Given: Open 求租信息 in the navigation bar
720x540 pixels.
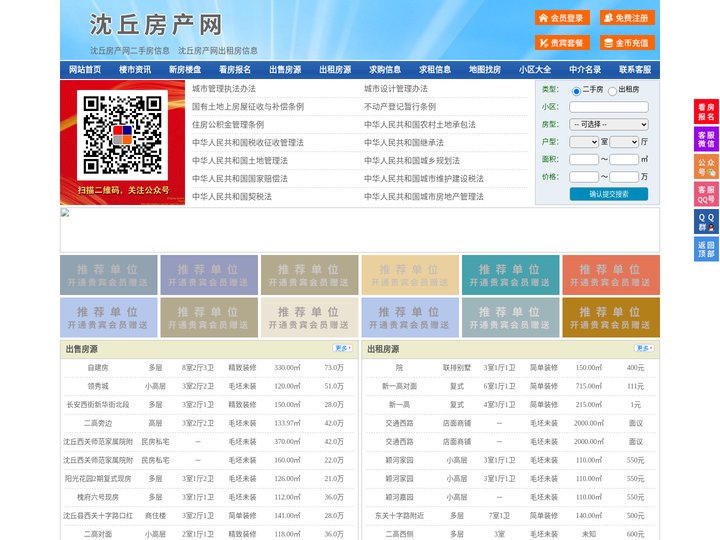Looking at the screenshot, I should [x=435, y=70].
